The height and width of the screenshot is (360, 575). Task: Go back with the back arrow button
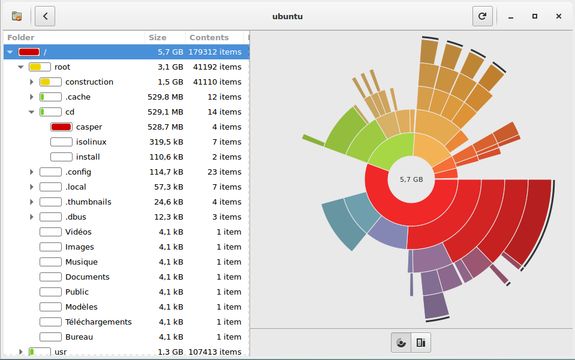[45, 16]
